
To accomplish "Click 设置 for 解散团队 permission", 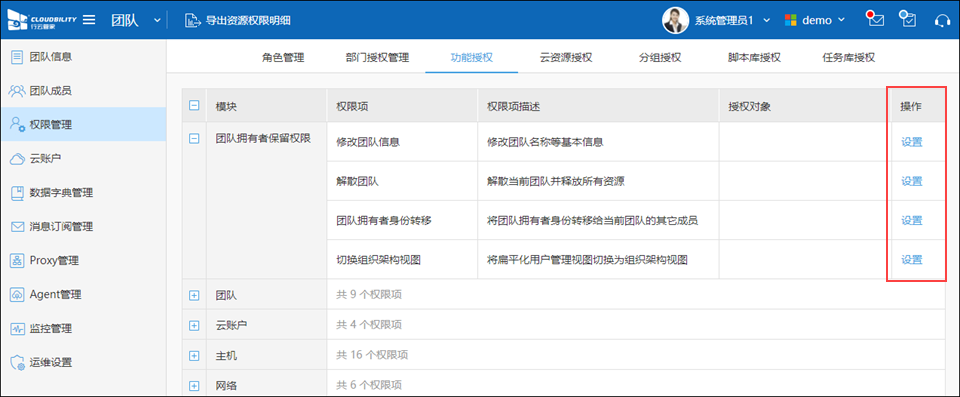I will [x=912, y=181].
